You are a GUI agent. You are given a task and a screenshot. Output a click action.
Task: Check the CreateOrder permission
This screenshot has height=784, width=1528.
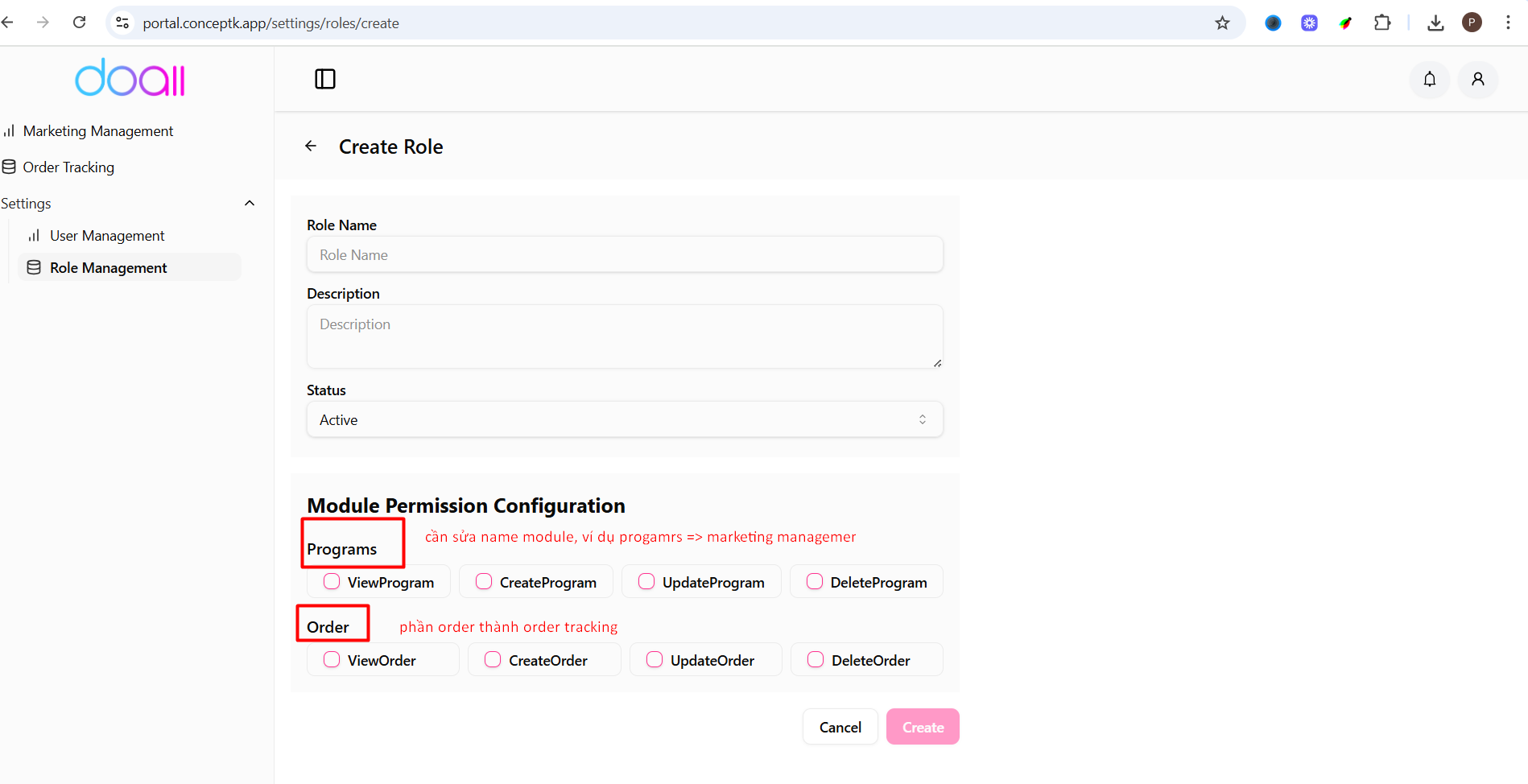[493, 659]
